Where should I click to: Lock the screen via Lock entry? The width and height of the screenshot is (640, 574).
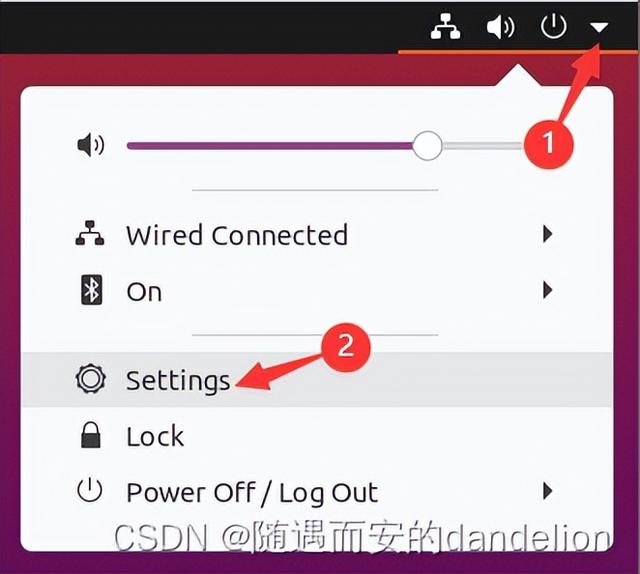[x=317, y=436]
